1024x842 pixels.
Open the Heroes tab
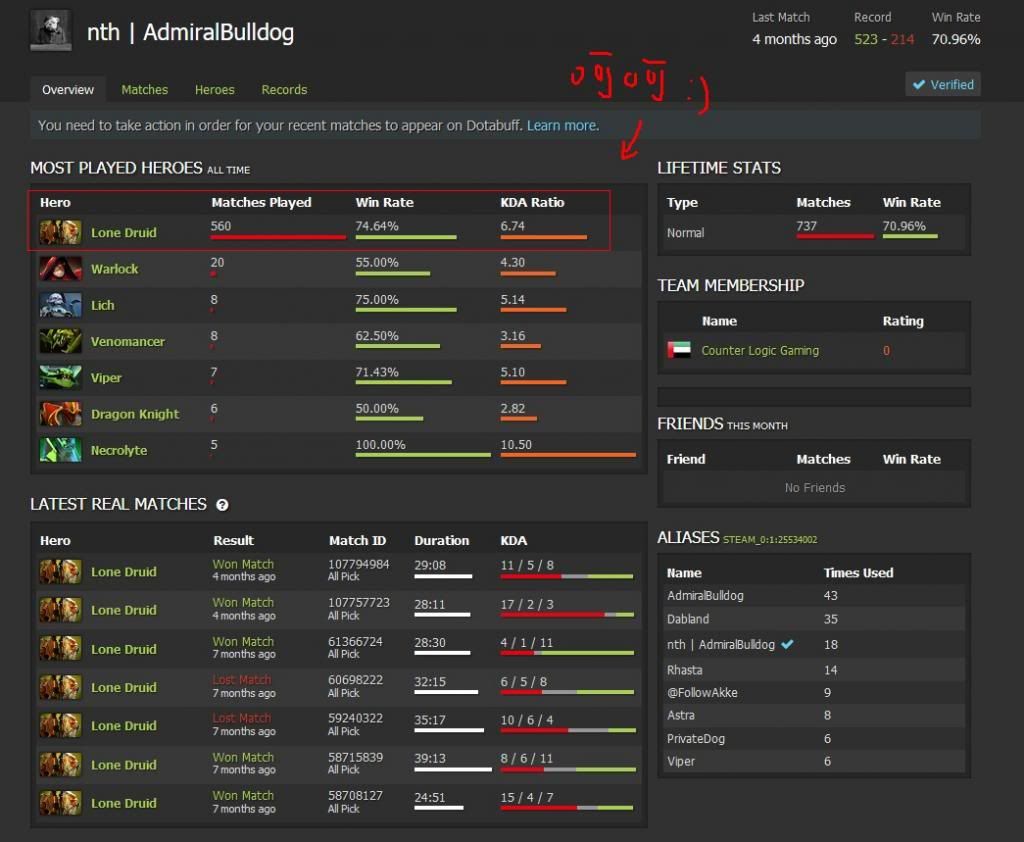tap(214, 89)
